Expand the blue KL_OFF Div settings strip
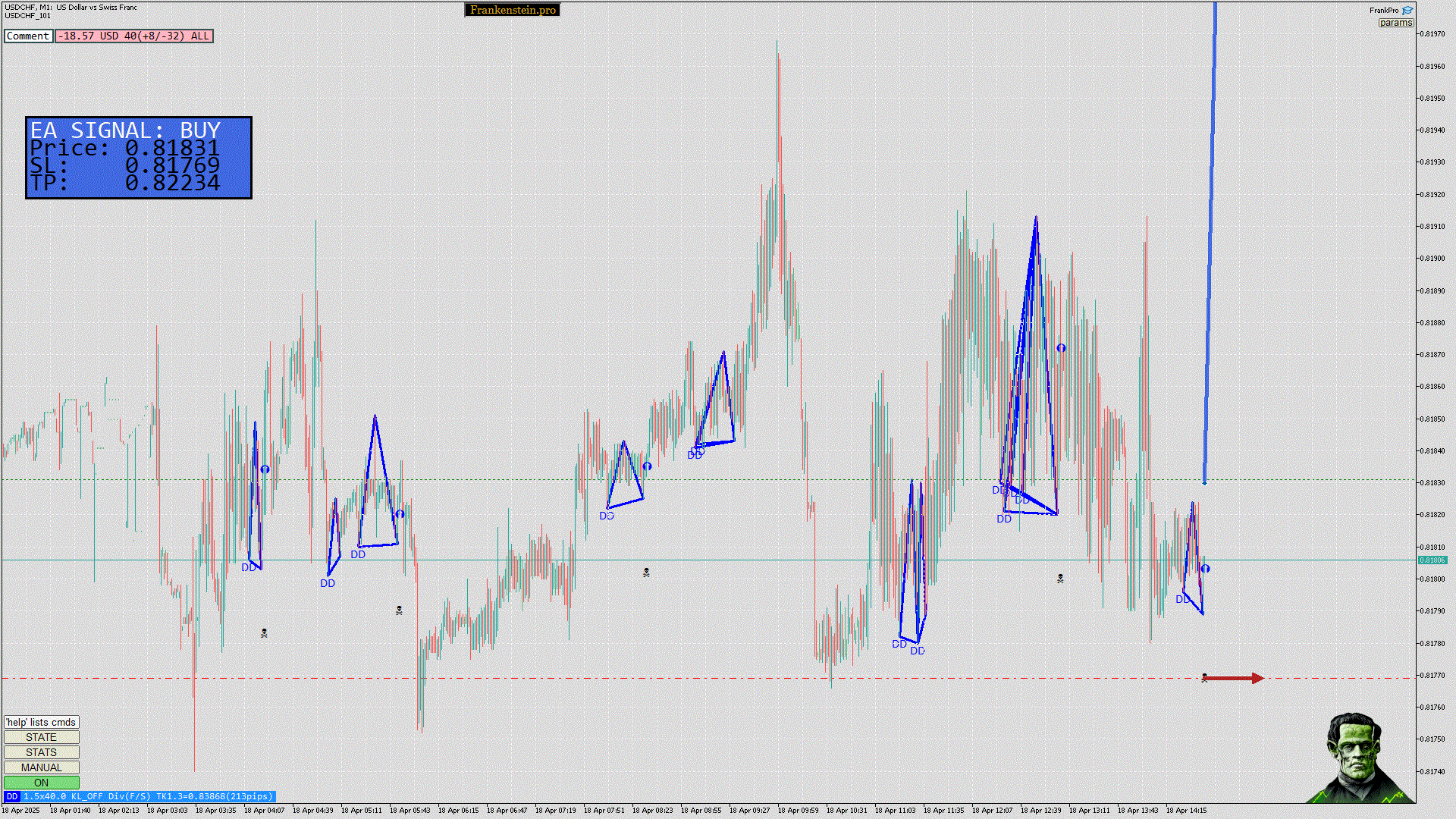The width and height of the screenshot is (1456, 819). click(x=148, y=796)
